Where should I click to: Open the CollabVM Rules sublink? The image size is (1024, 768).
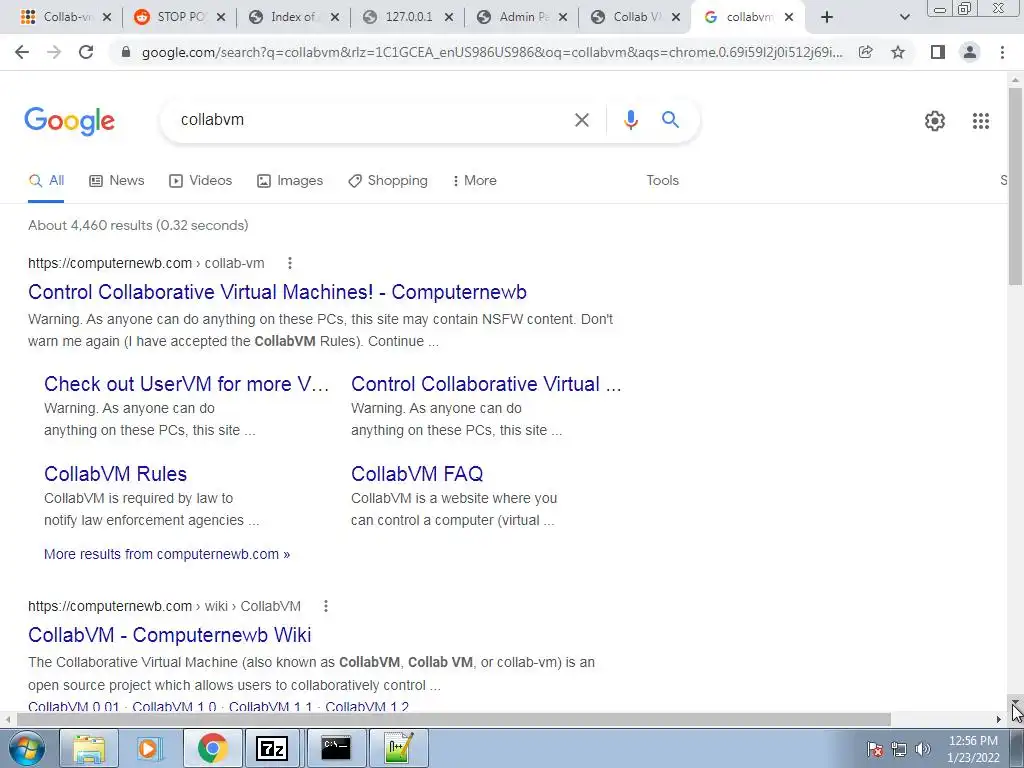[116, 474]
